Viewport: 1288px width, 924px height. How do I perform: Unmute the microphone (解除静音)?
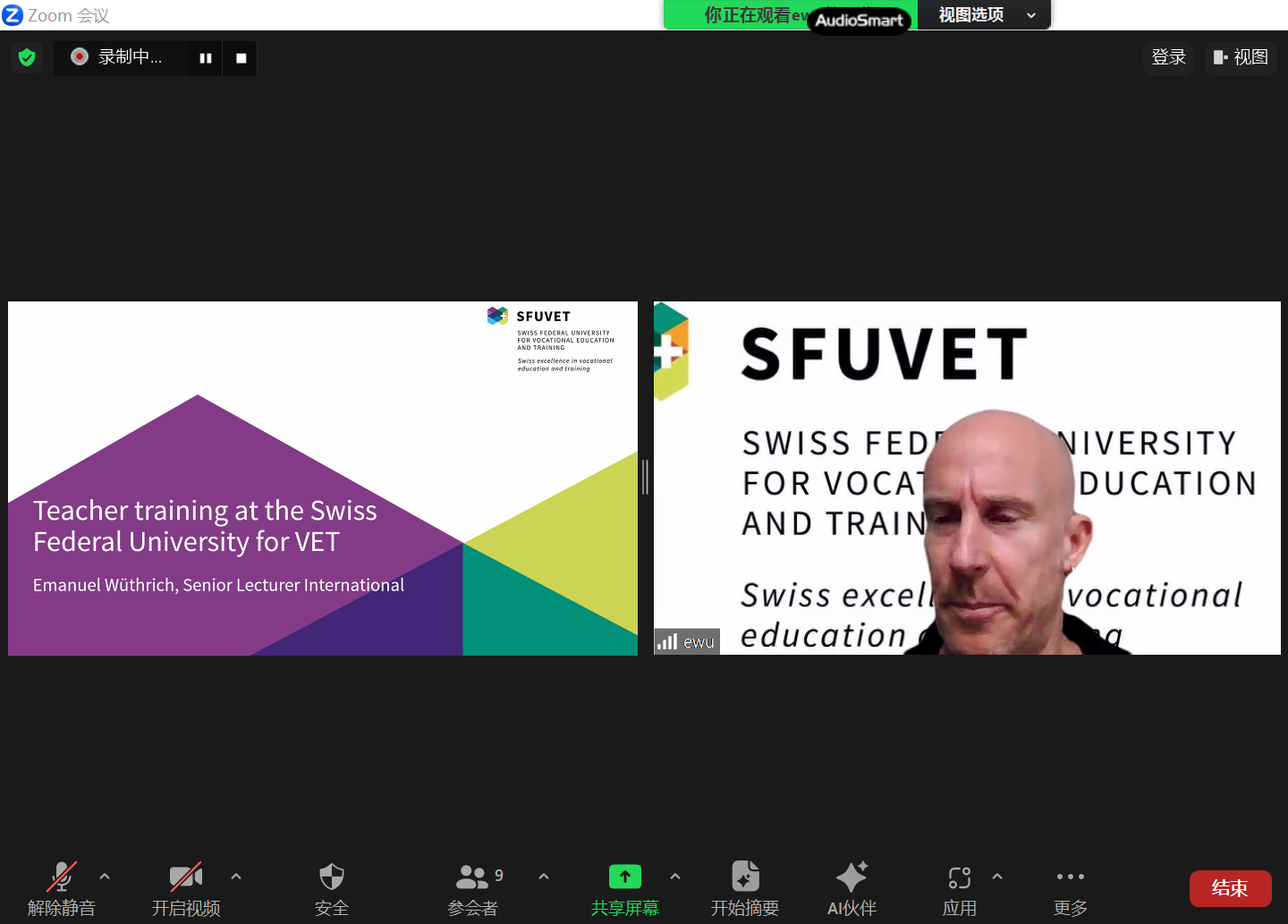point(61,887)
